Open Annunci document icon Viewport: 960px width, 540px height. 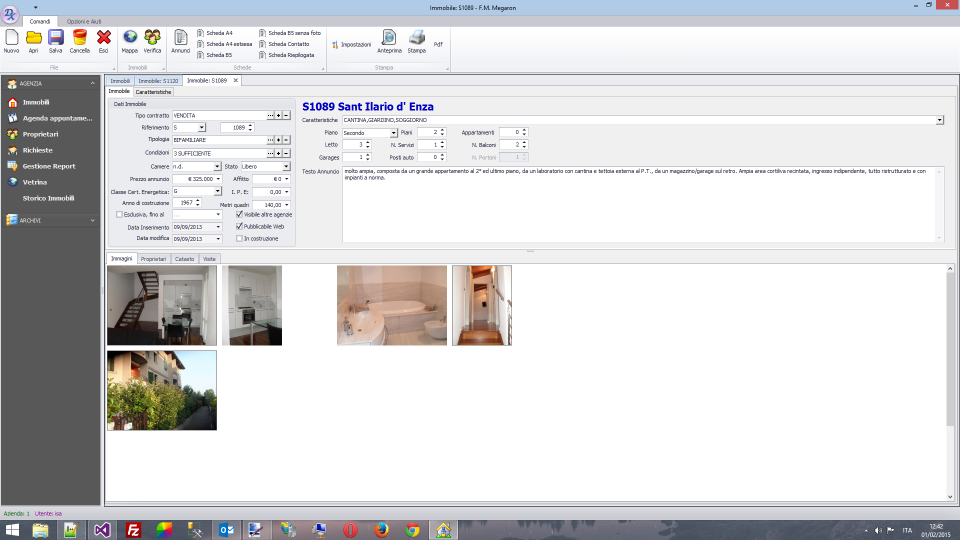pos(181,38)
